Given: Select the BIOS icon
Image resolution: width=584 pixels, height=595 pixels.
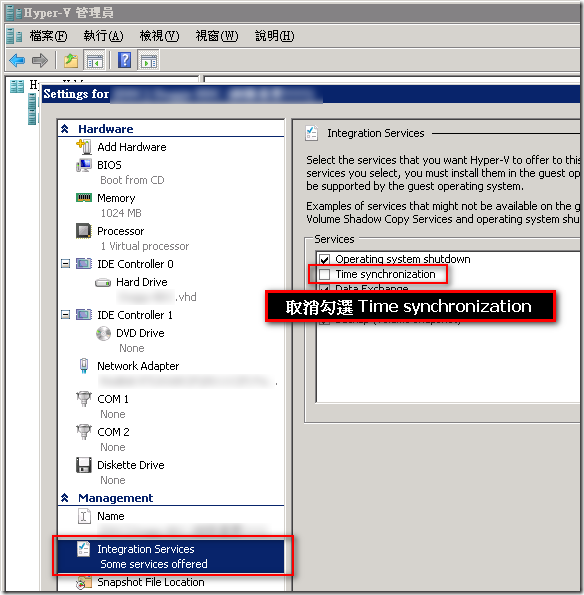Looking at the screenshot, I should tap(84, 165).
